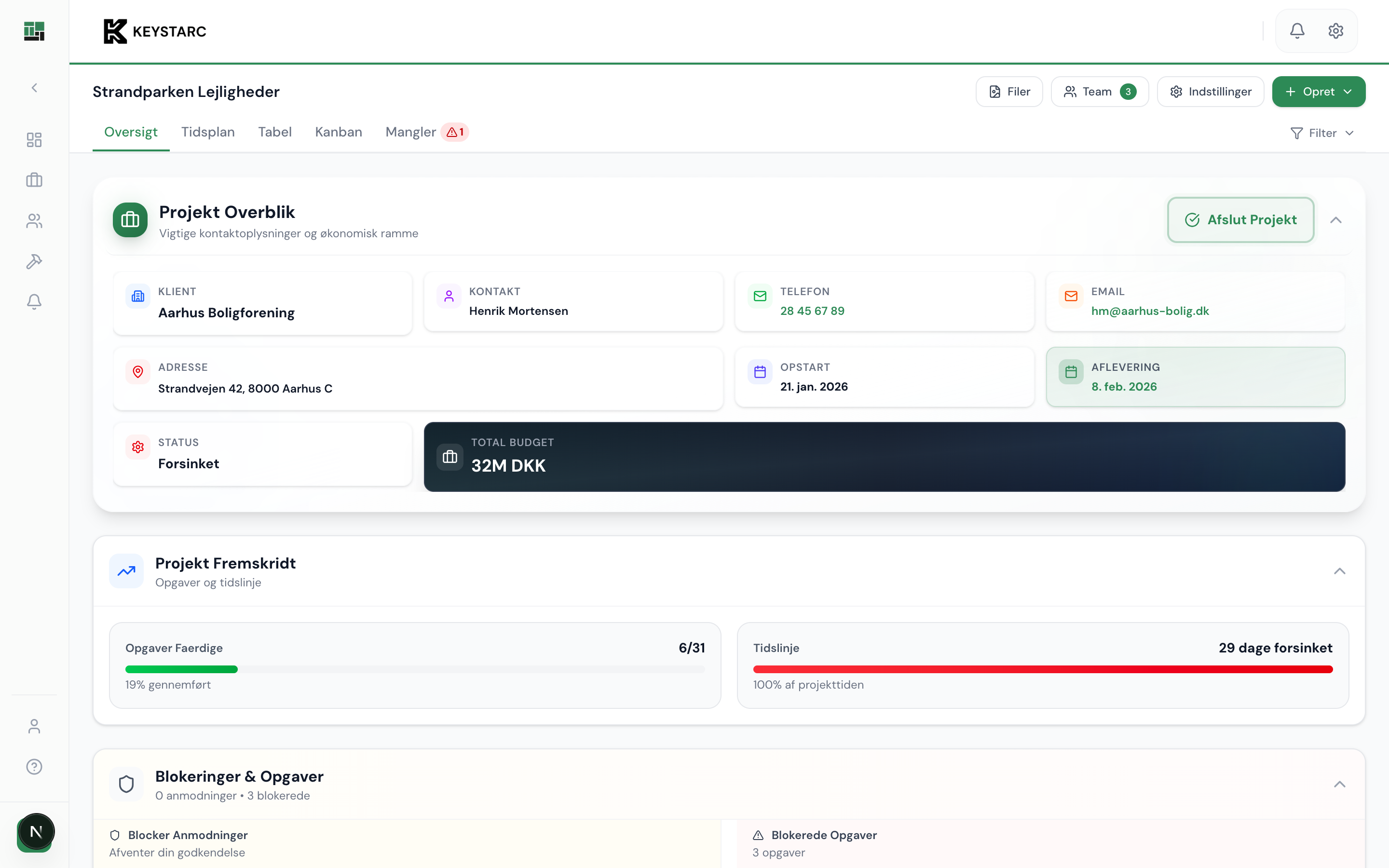Open the Filter dropdown

point(1322,133)
